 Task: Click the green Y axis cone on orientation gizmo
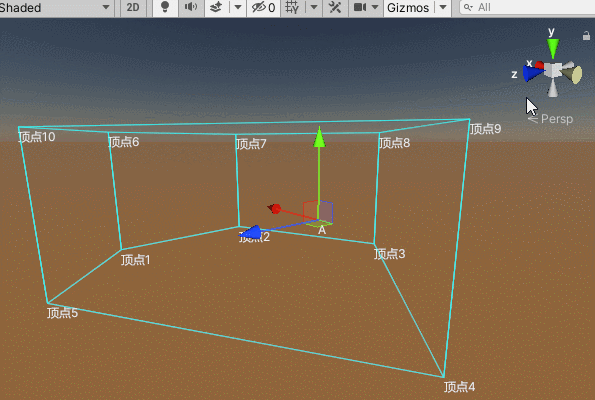pyautogui.click(x=553, y=48)
